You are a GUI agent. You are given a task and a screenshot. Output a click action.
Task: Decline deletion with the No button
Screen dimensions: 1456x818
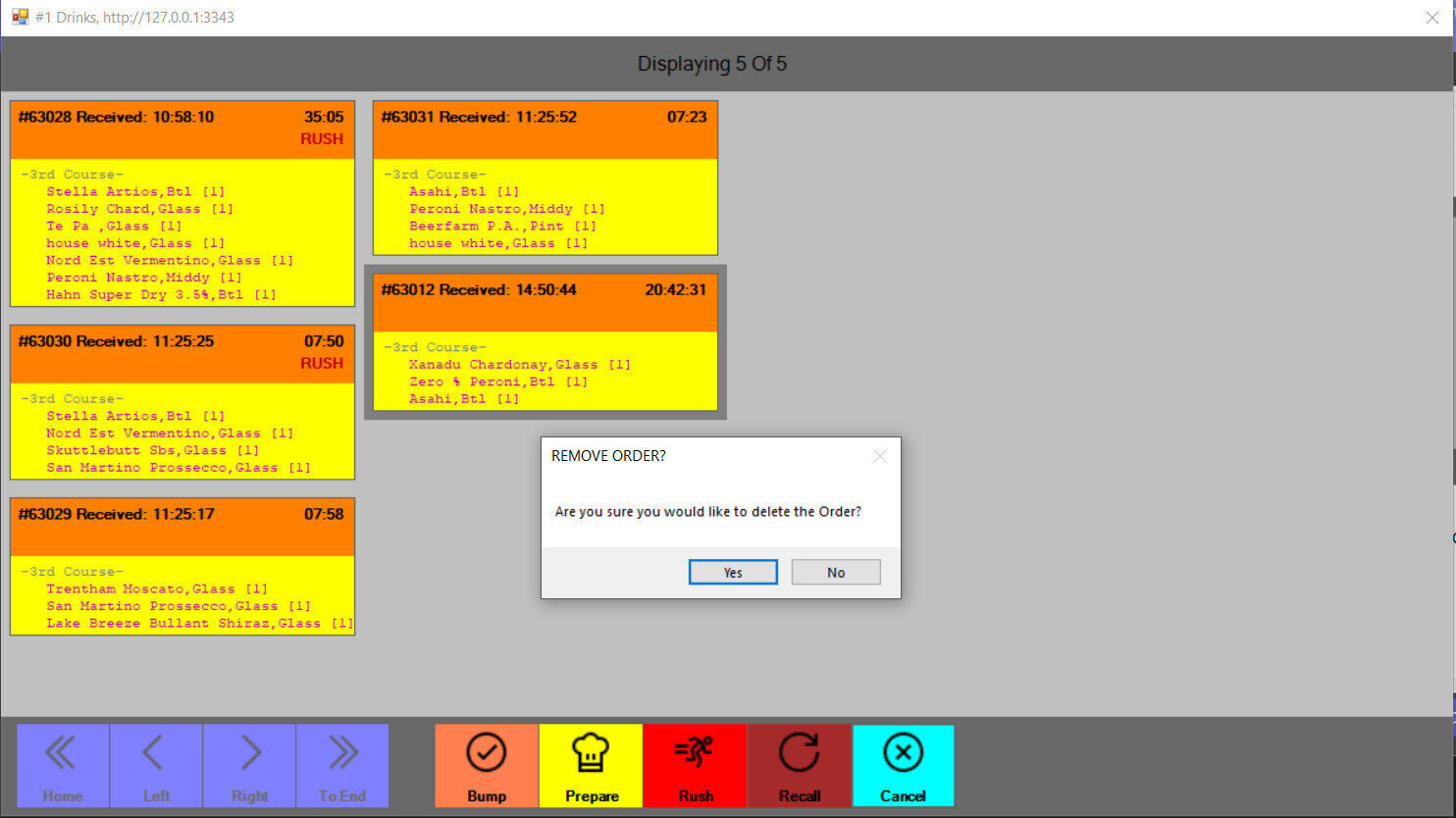coord(835,572)
